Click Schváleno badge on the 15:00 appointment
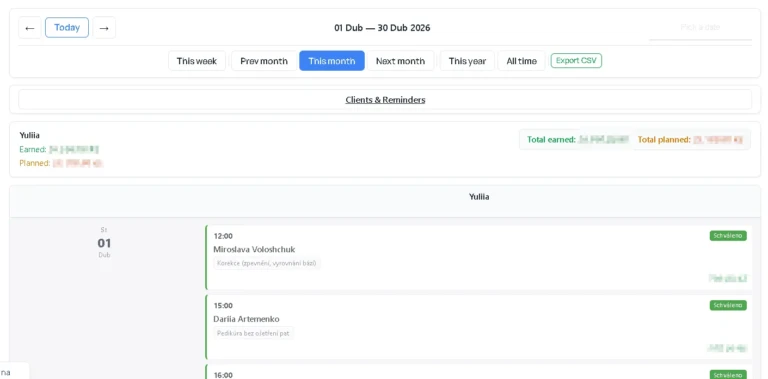This screenshot has height=379, width=768. [x=728, y=306]
